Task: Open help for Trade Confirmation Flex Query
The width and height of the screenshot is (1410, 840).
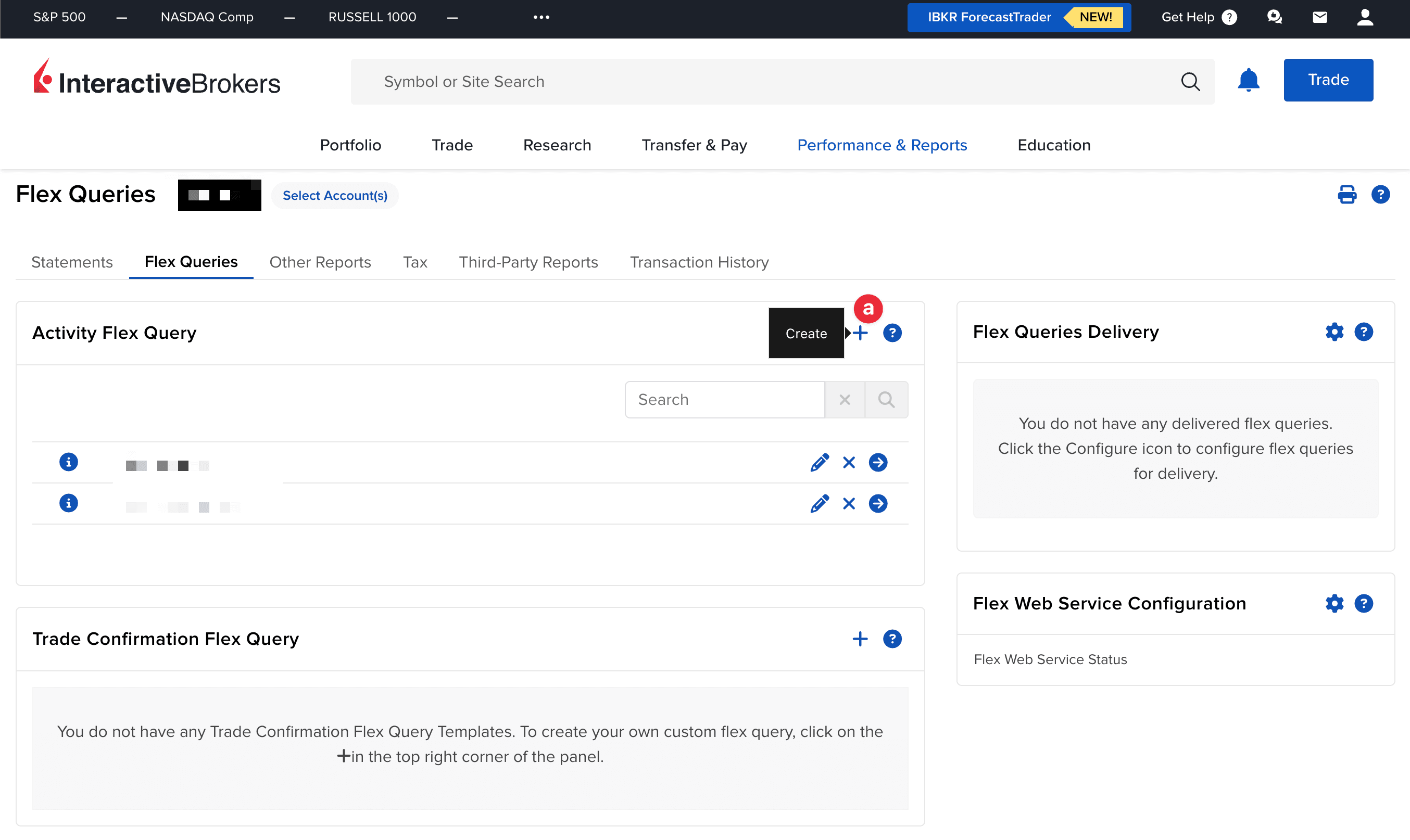Action: coord(892,639)
